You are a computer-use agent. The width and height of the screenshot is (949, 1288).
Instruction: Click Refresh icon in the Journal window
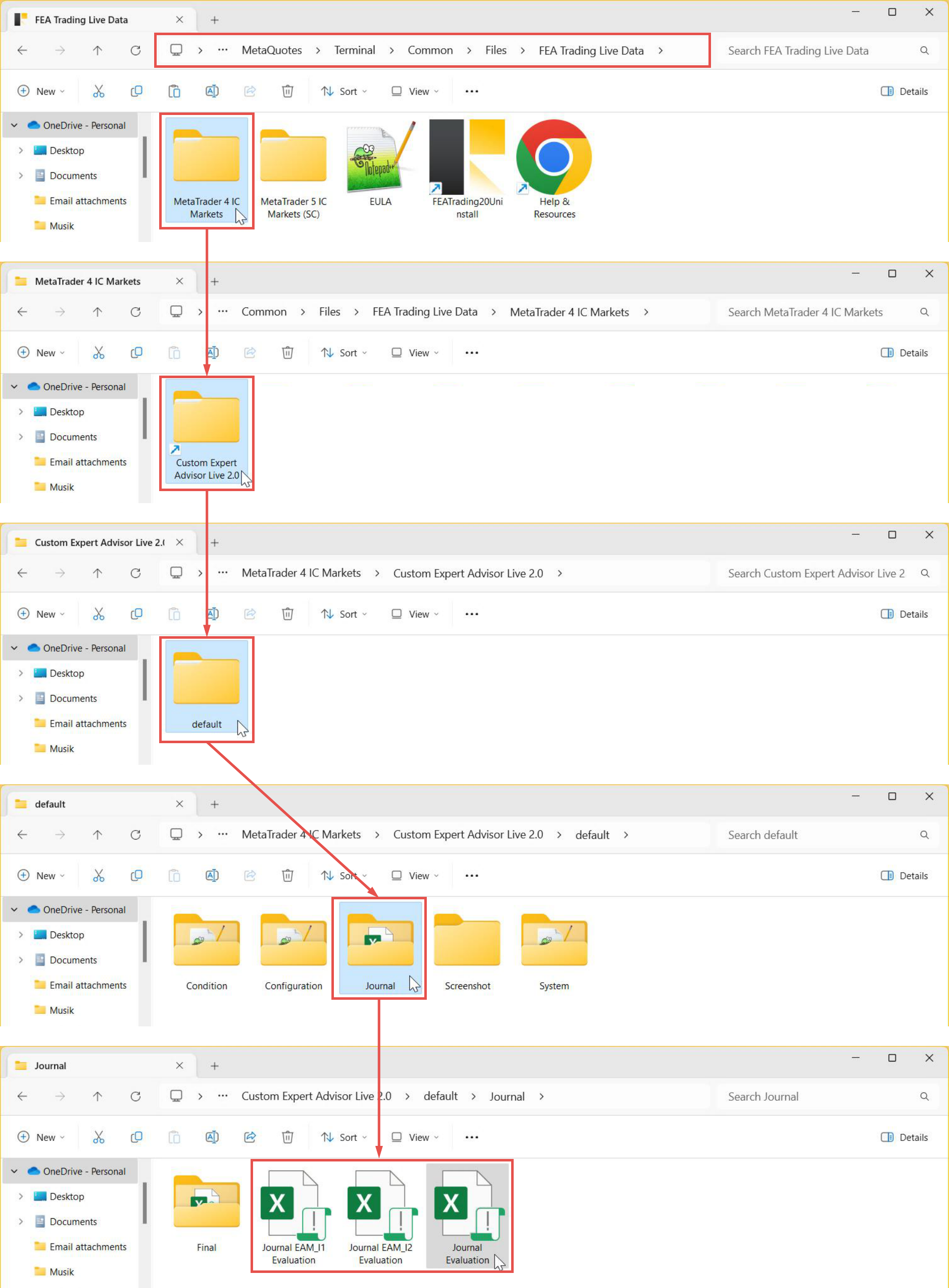136,1096
